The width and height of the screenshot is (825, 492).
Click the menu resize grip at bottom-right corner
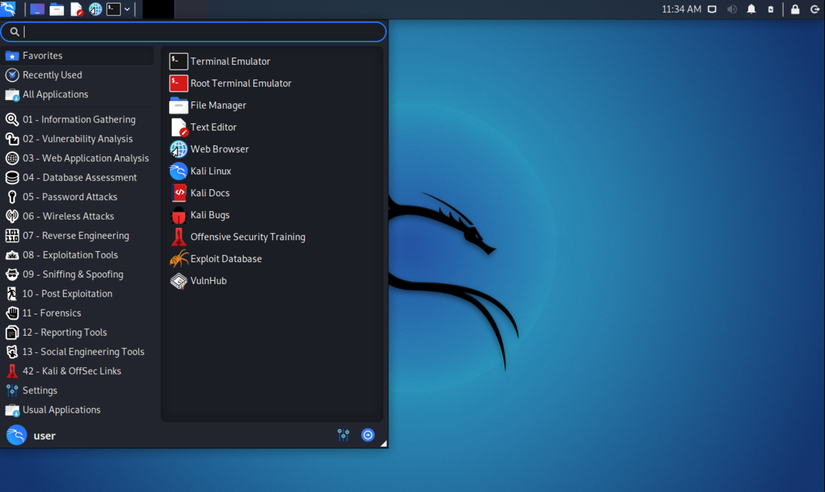pyautogui.click(x=384, y=444)
